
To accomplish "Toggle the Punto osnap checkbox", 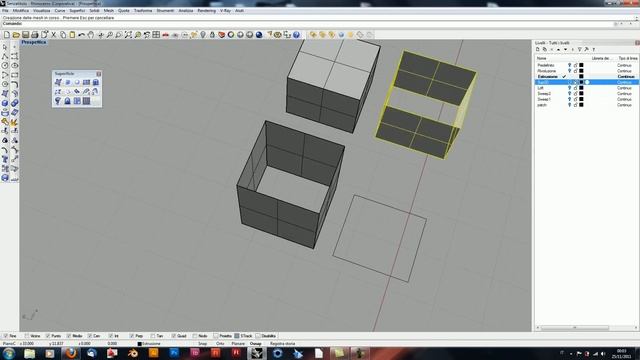I will (48, 336).
